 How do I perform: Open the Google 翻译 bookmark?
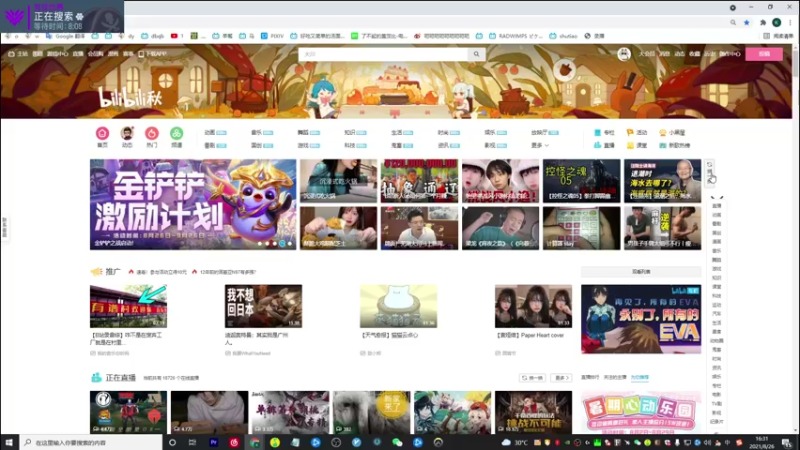pos(65,36)
